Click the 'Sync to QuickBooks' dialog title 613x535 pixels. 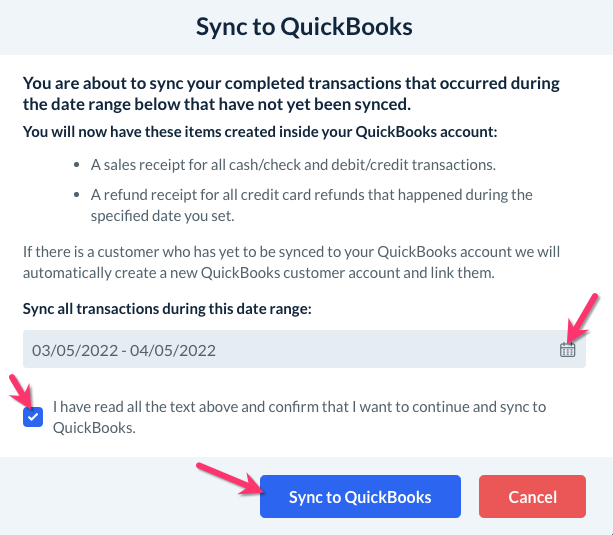(x=305, y=26)
